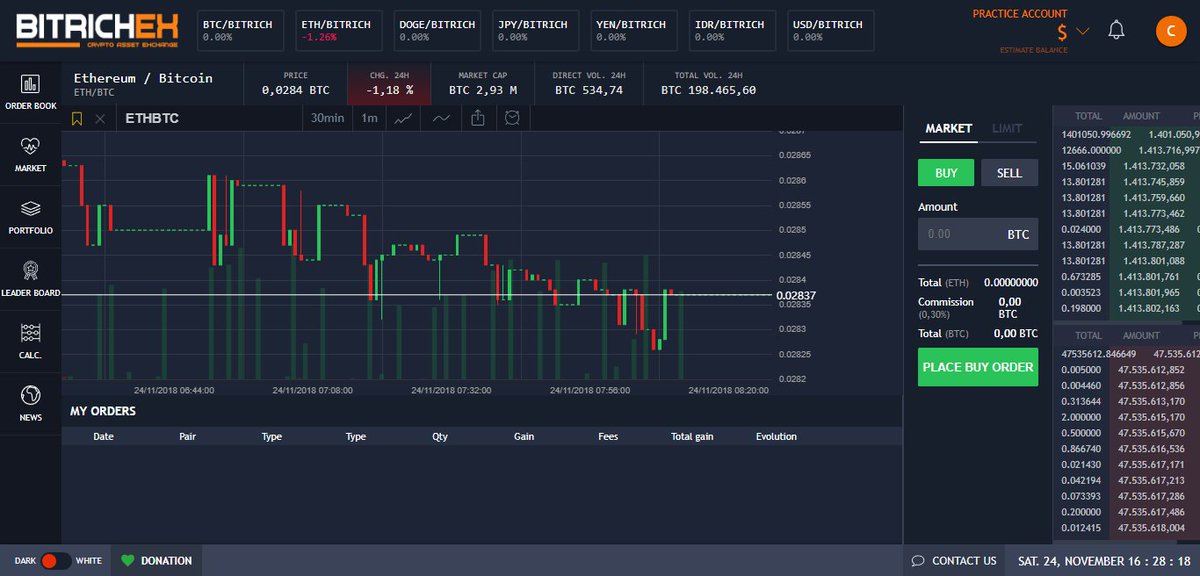Click the date and time status display
The height and width of the screenshot is (576, 1200).
pyautogui.click(x=1105, y=561)
